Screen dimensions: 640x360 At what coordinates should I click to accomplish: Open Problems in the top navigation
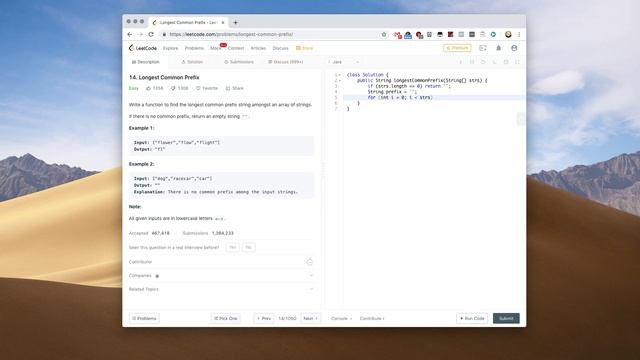[x=194, y=48]
